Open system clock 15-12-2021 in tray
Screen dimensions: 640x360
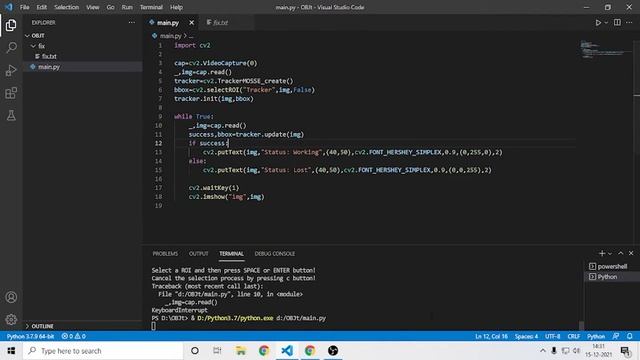[598, 351]
